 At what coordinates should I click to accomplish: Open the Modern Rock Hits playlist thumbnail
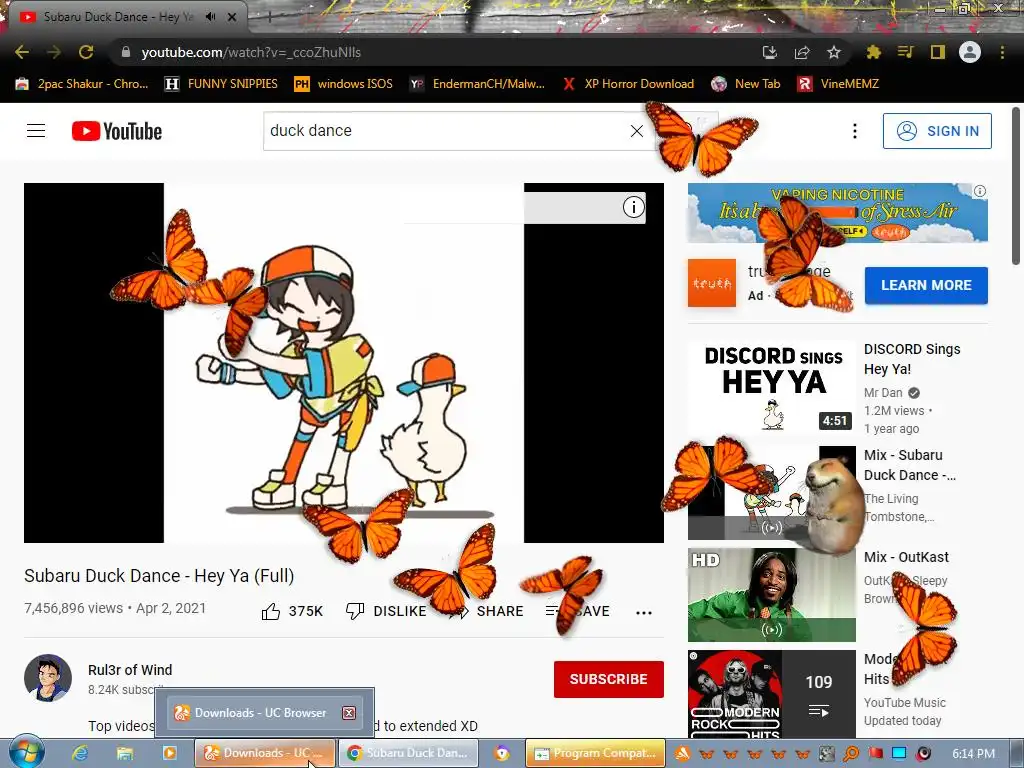771,694
